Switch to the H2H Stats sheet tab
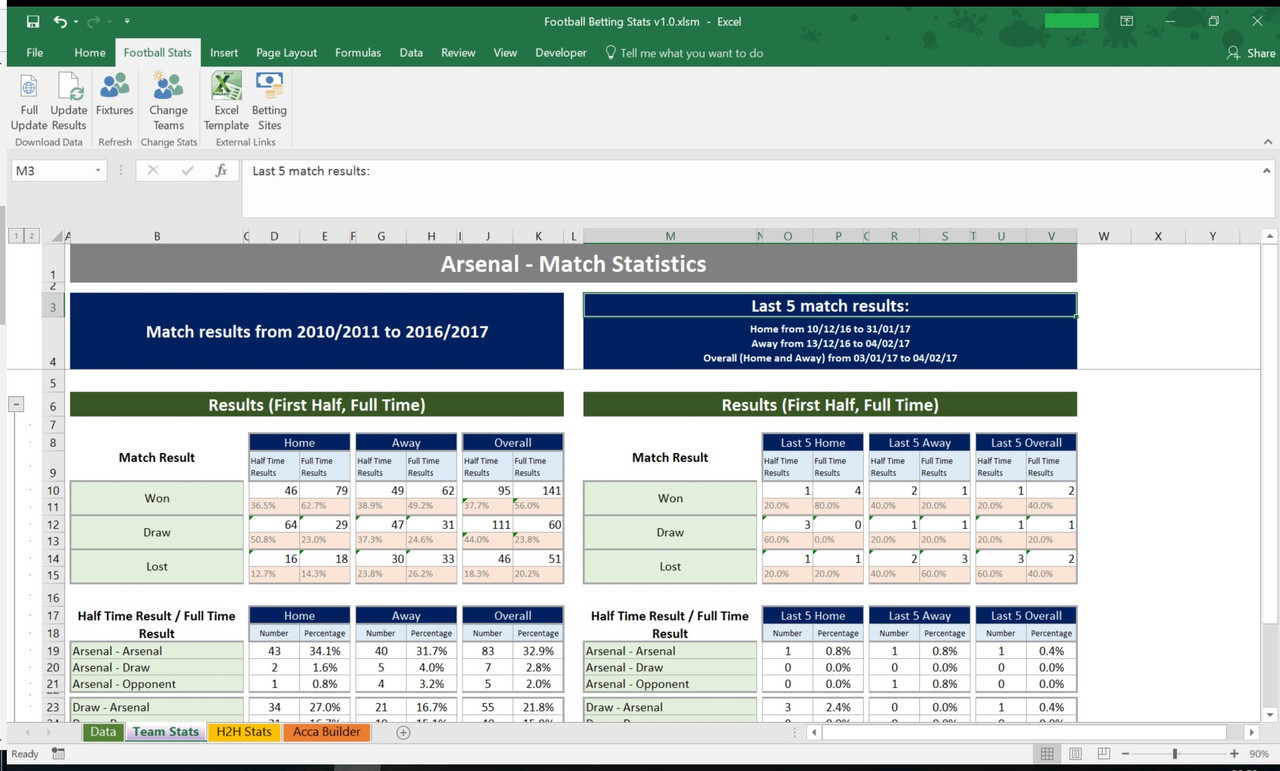The height and width of the screenshot is (771, 1280). [x=244, y=732]
